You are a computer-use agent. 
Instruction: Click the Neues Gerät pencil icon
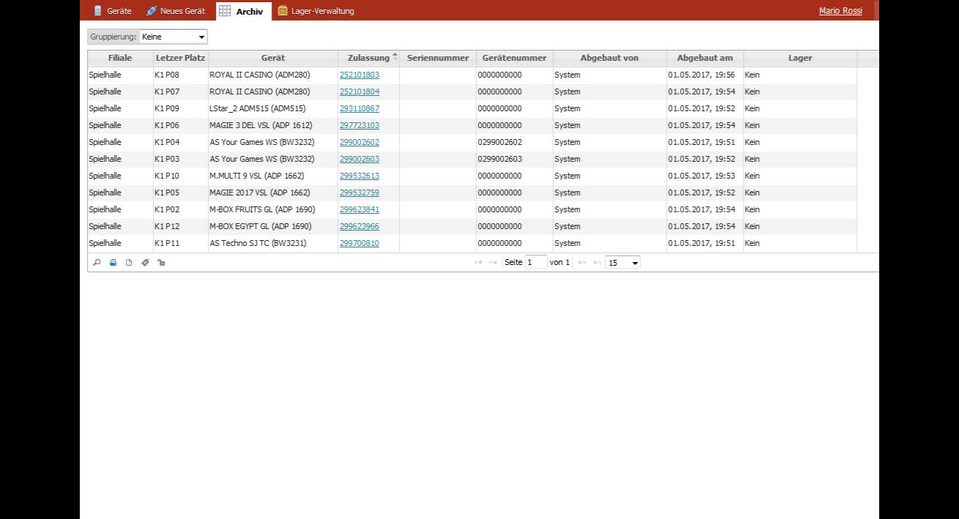click(x=152, y=11)
